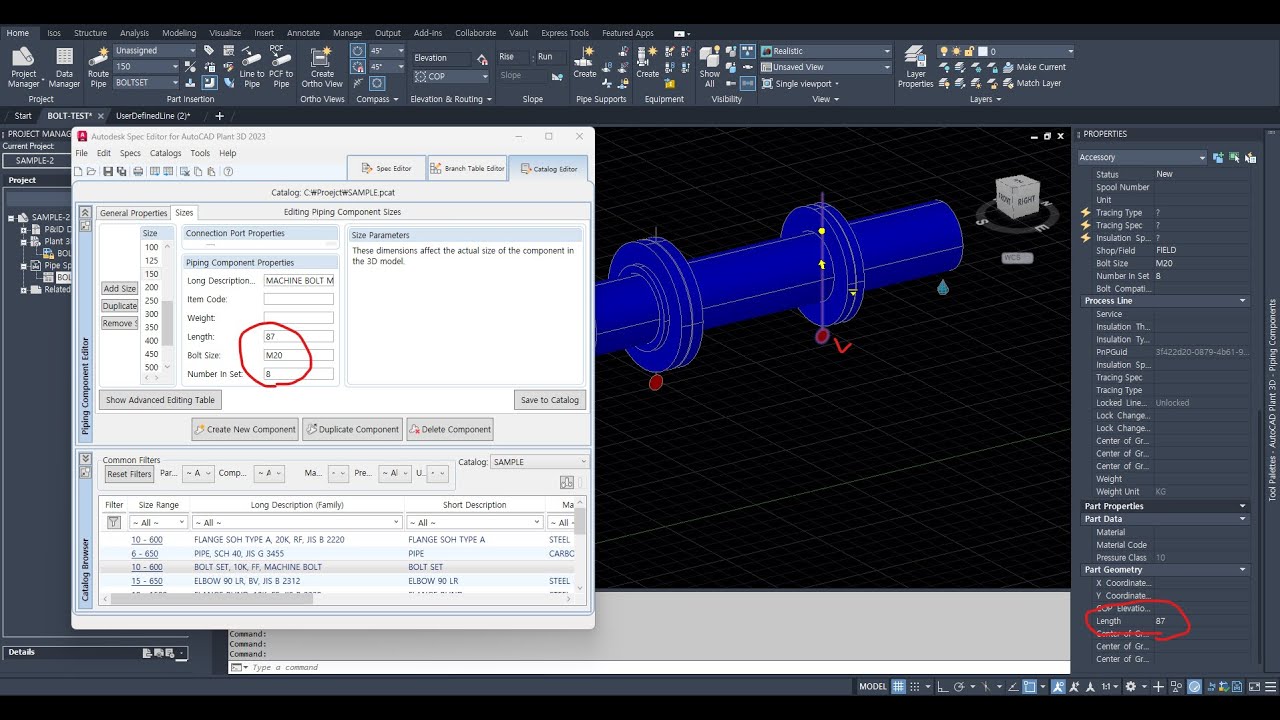This screenshot has height=720, width=1280.
Task: Open the Catalog SAMPLE dropdown
Action: point(540,462)
